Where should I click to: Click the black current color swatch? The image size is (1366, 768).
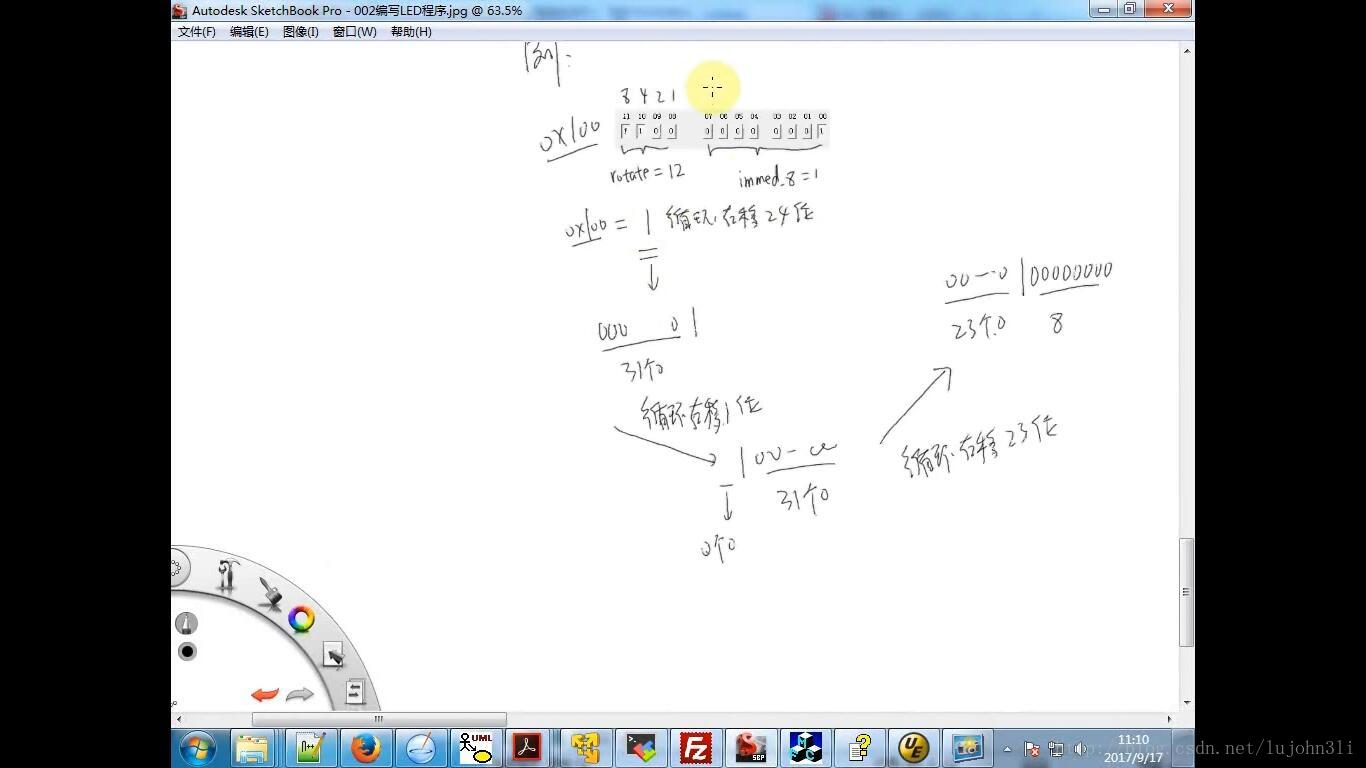187,652
